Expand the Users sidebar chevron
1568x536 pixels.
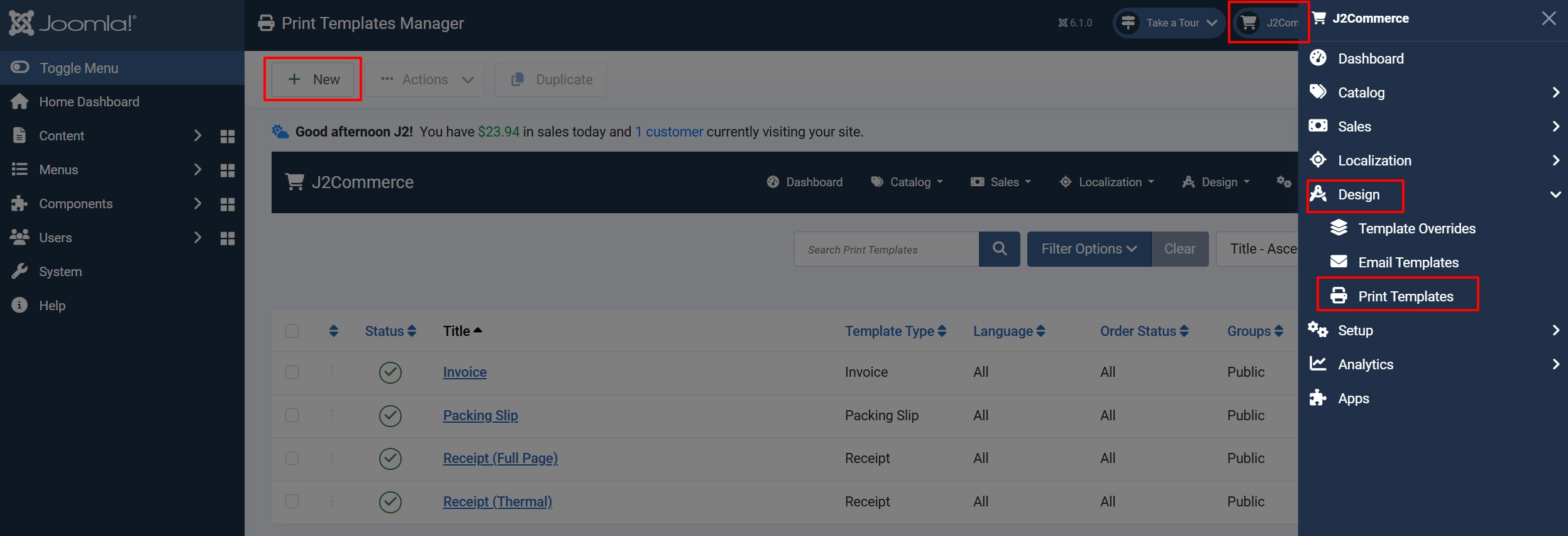(197, 238)
